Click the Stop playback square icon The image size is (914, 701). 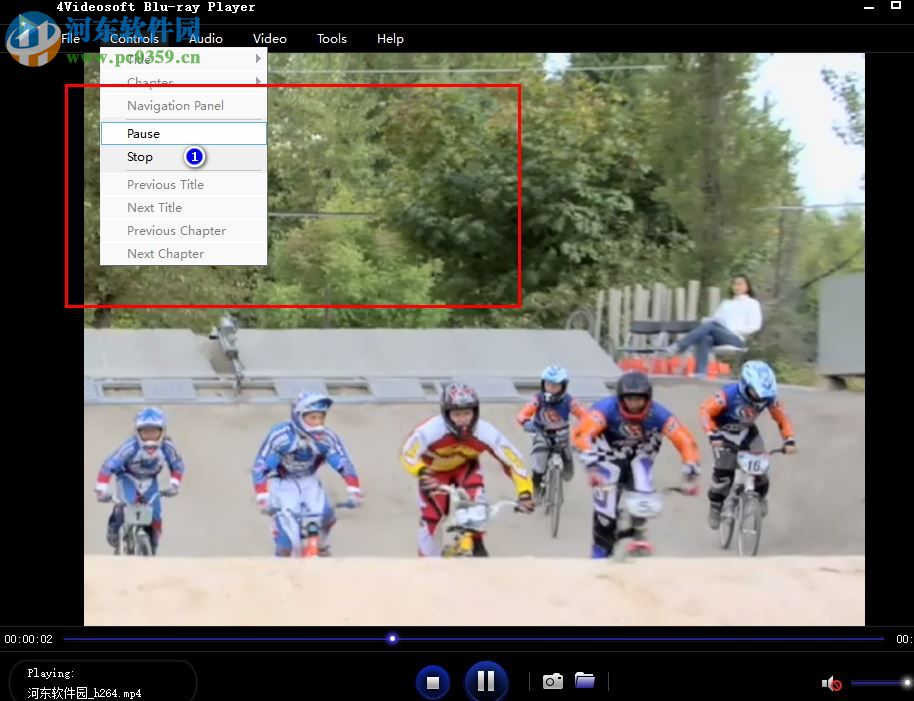433,681
